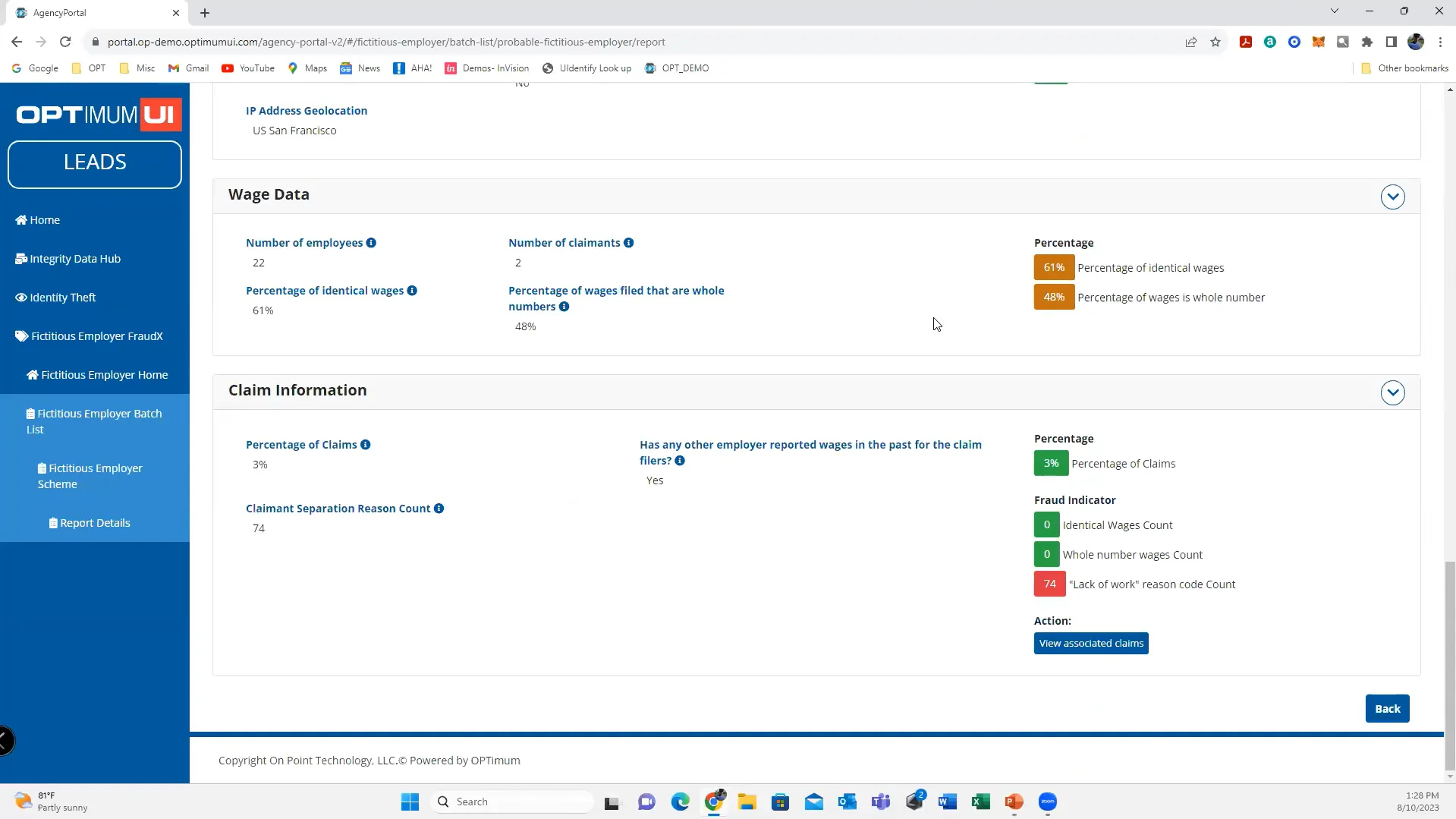
Task: Open the Windows Start menu
Action: tap(410, 802)
